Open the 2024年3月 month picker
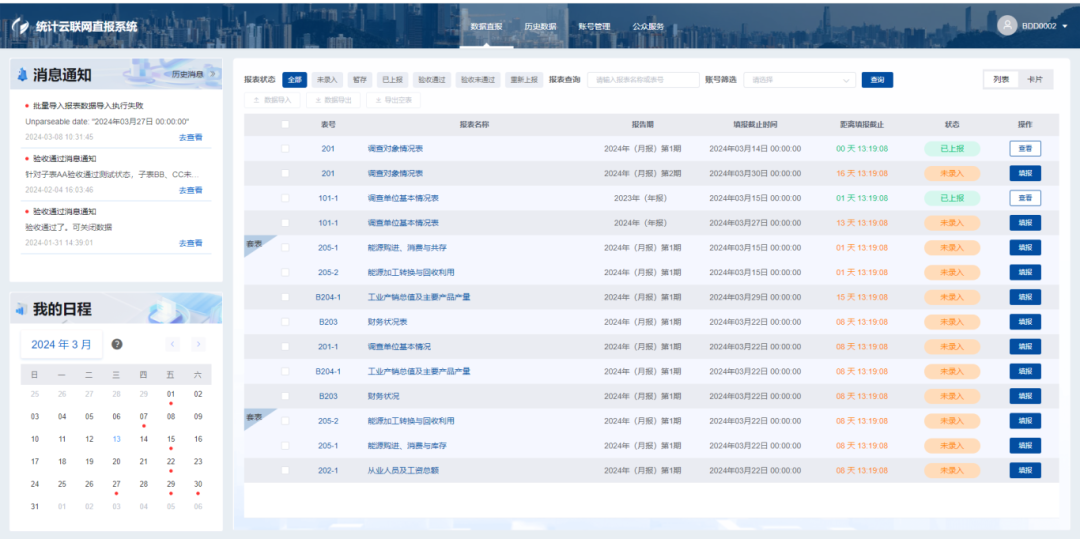This screenshot has width=1080, height=539. click(x=61, y=344)
